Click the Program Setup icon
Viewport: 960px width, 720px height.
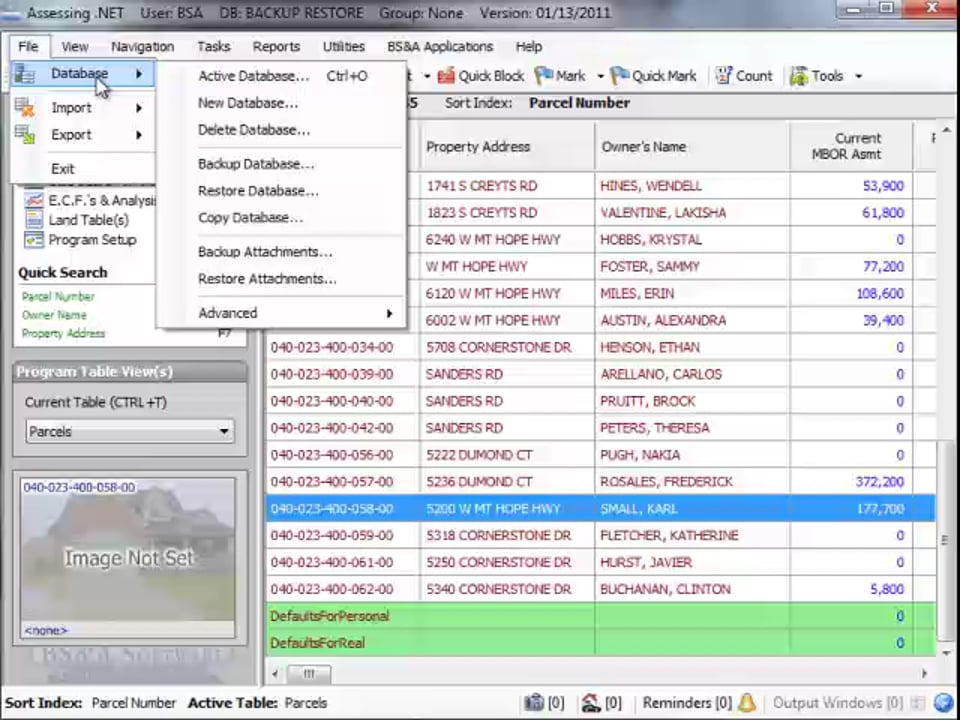coord(33,240)
